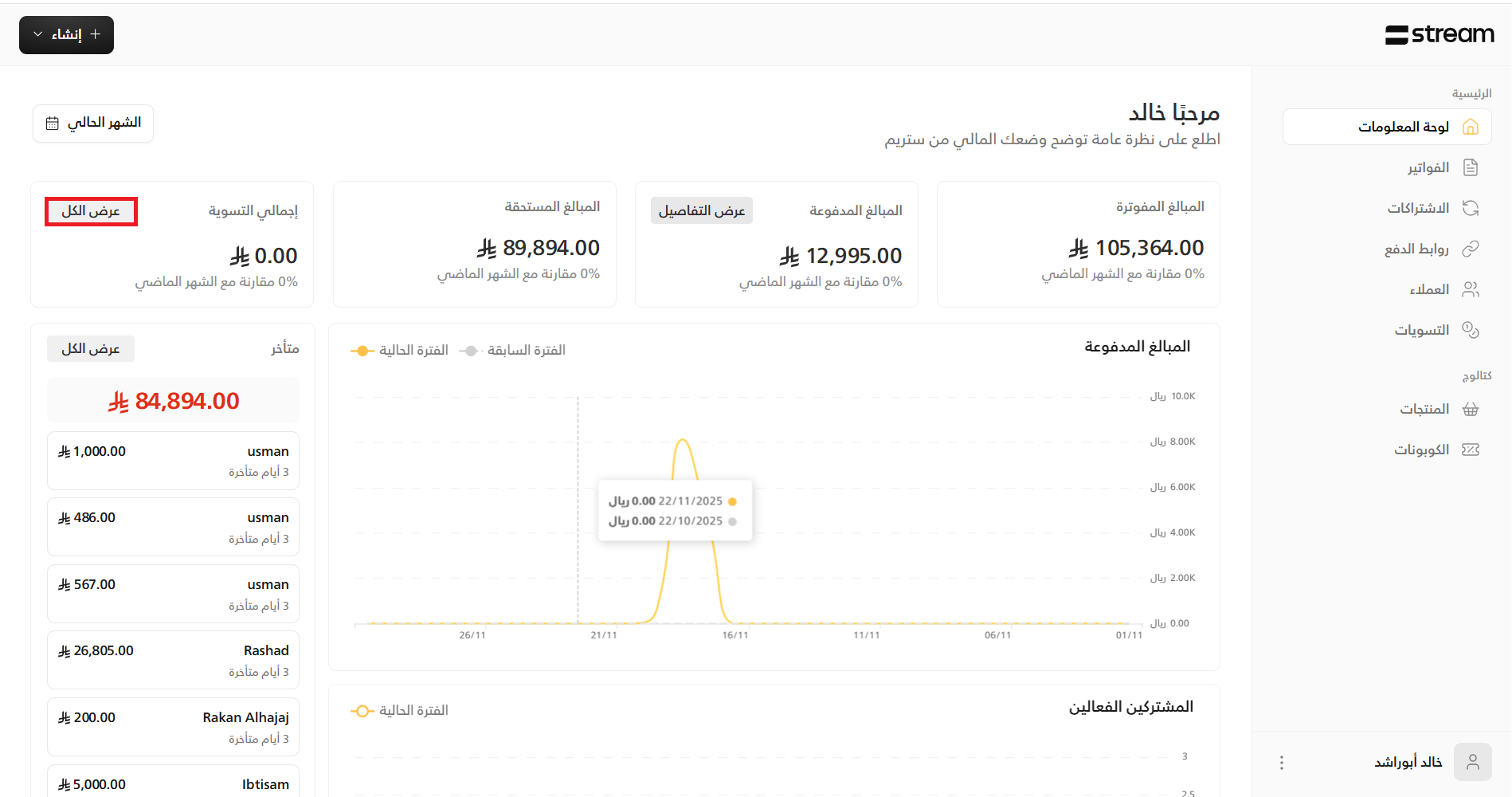Open Rashad's overdue invoice of 26,805.00
Screen dimensions: 1512x797
coord(173,660)
